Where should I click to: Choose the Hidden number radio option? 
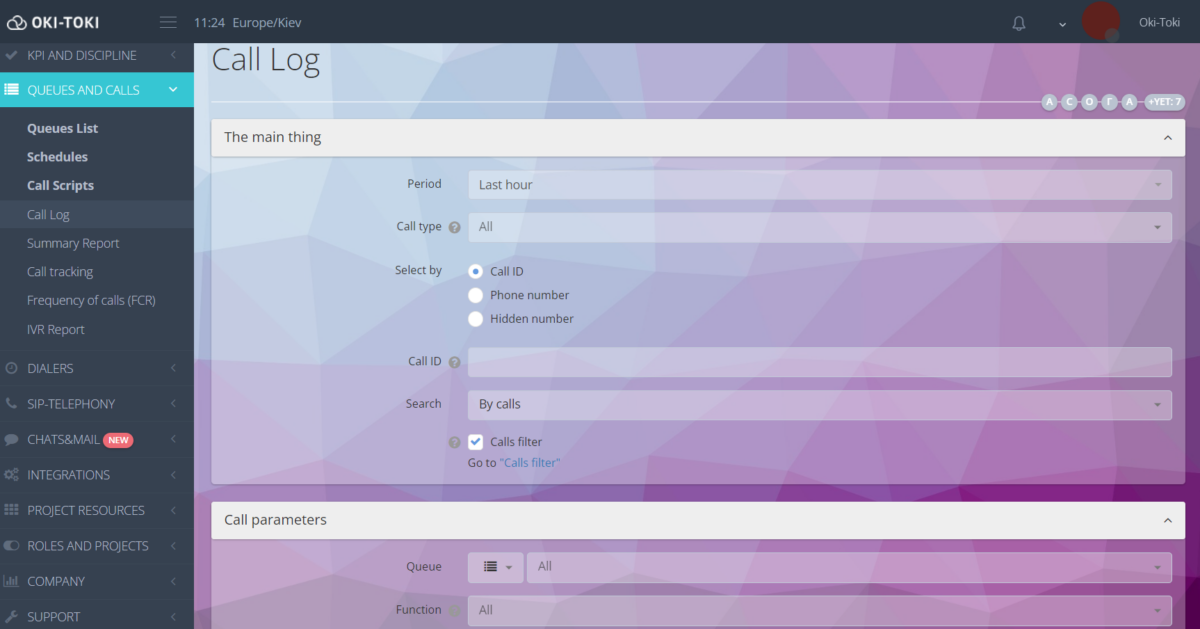475,318
